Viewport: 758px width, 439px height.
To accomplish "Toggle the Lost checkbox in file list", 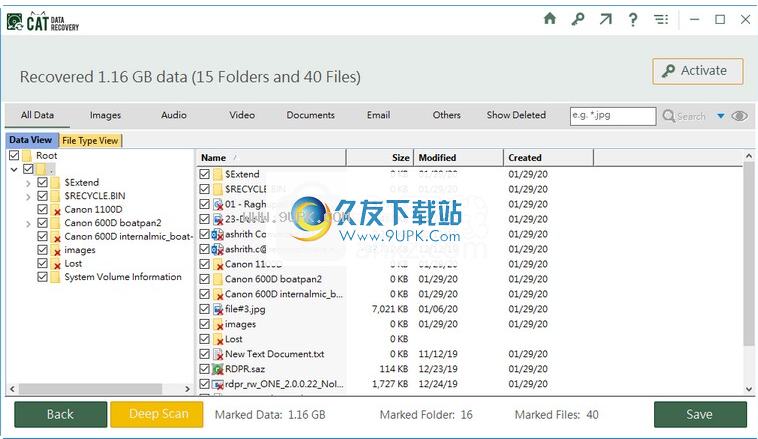I will click(x=204, y=339).
